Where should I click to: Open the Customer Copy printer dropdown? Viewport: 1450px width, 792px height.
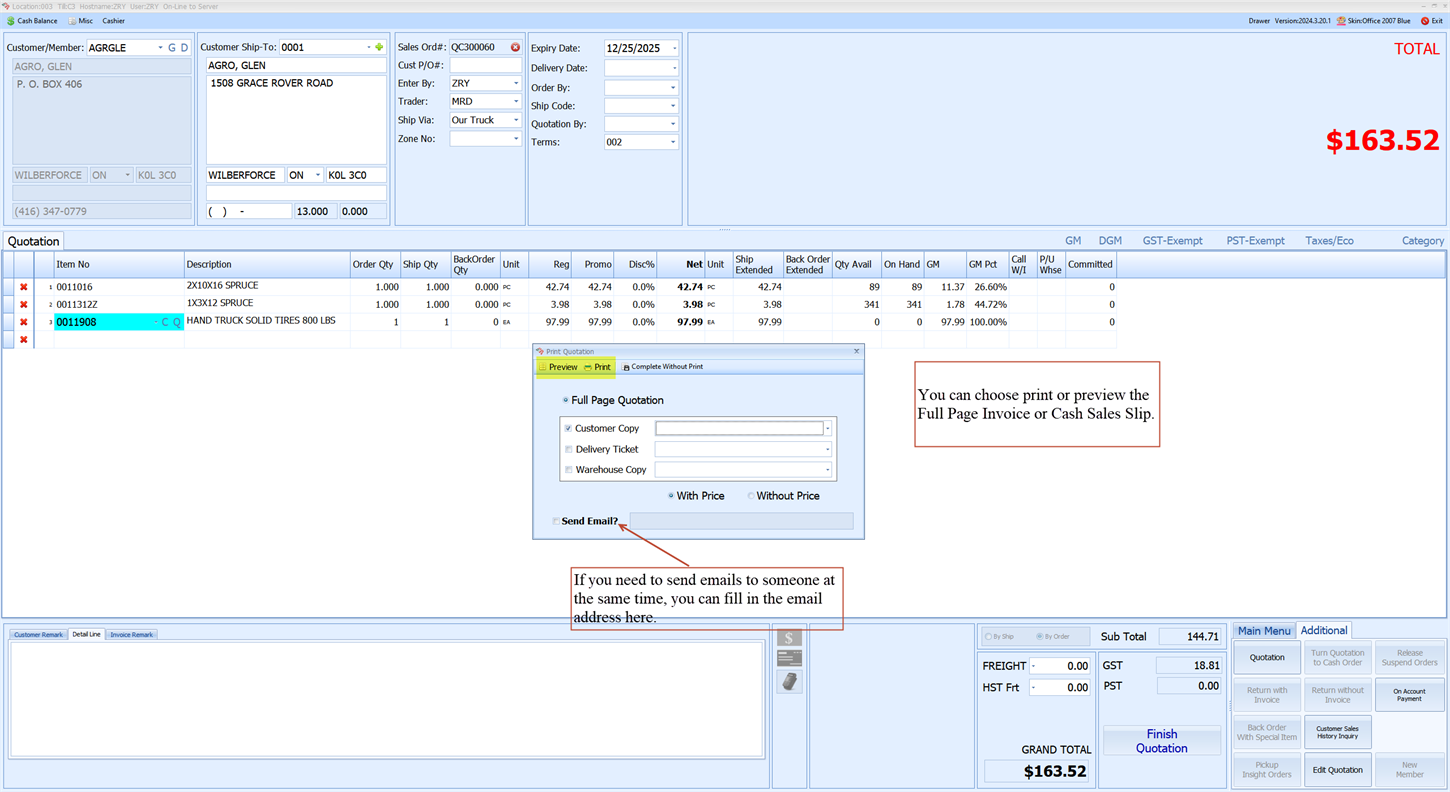click(x=828, y=428)
